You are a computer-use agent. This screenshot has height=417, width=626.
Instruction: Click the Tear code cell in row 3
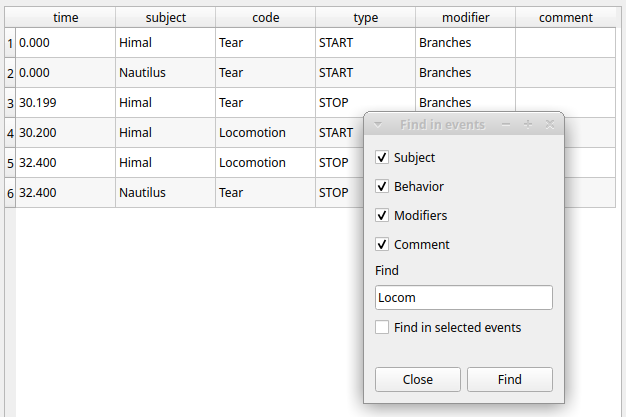coord(265,103)
